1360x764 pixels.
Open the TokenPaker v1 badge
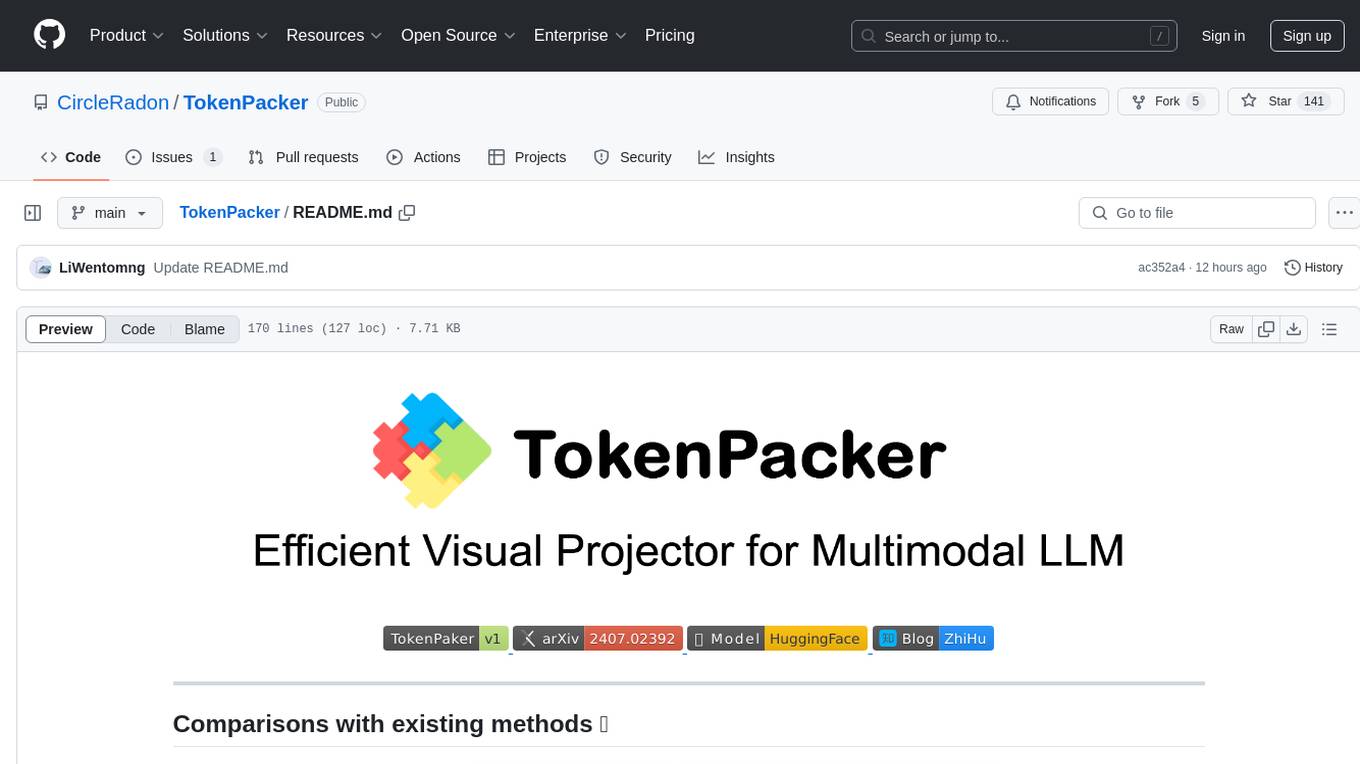point(446,639)
